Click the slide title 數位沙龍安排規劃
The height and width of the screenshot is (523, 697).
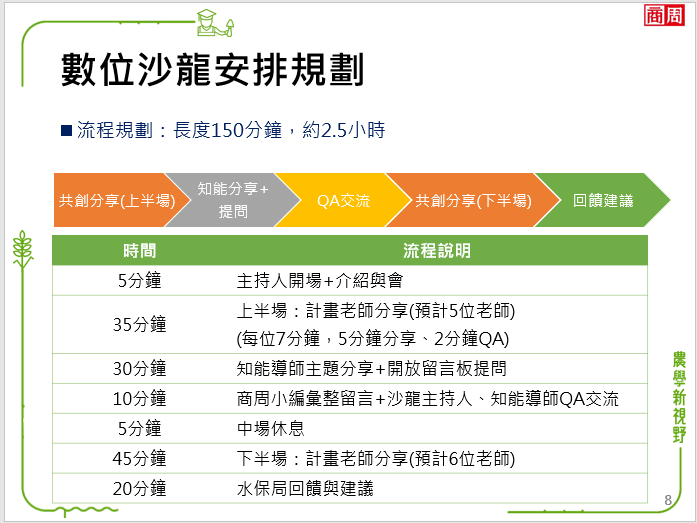coord(210,71)
